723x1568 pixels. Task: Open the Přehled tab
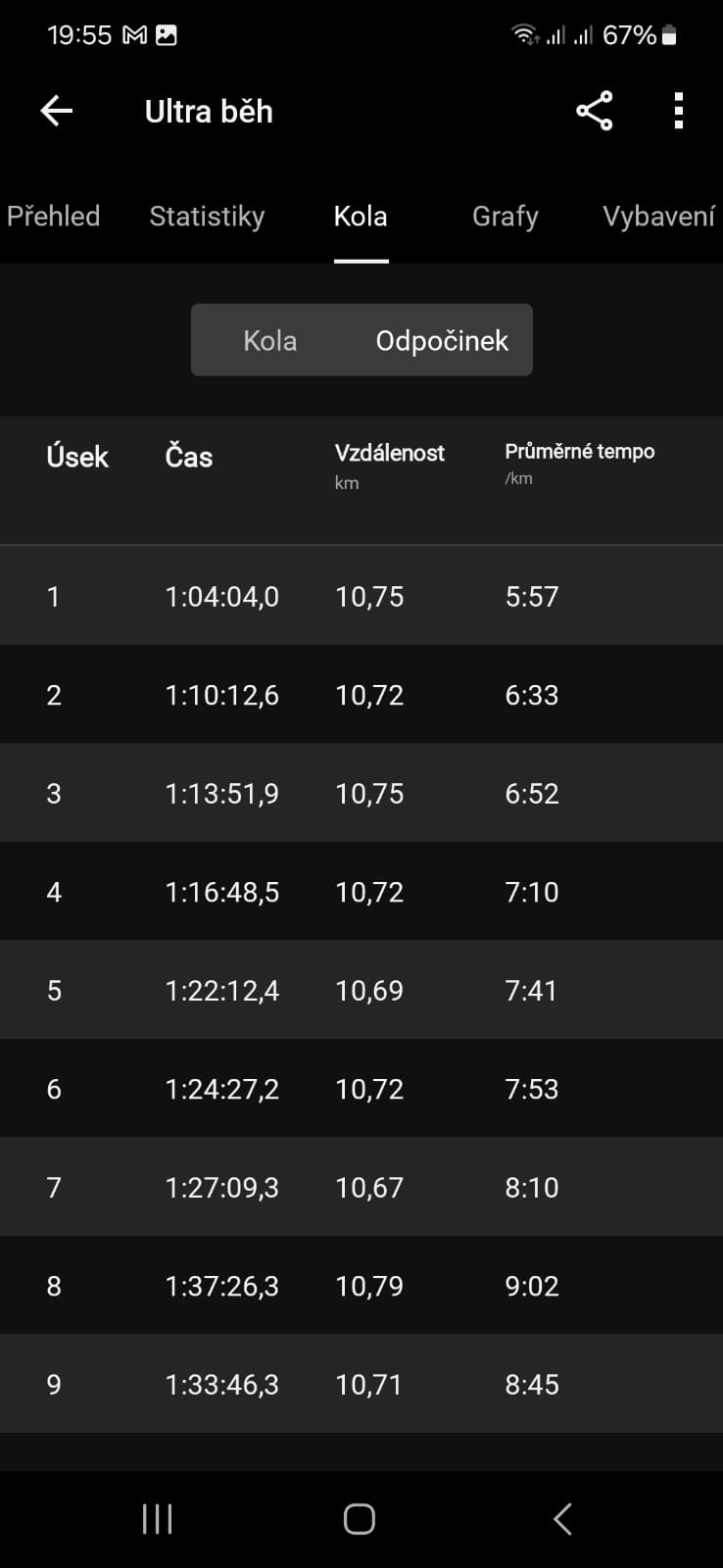(54, 216)
